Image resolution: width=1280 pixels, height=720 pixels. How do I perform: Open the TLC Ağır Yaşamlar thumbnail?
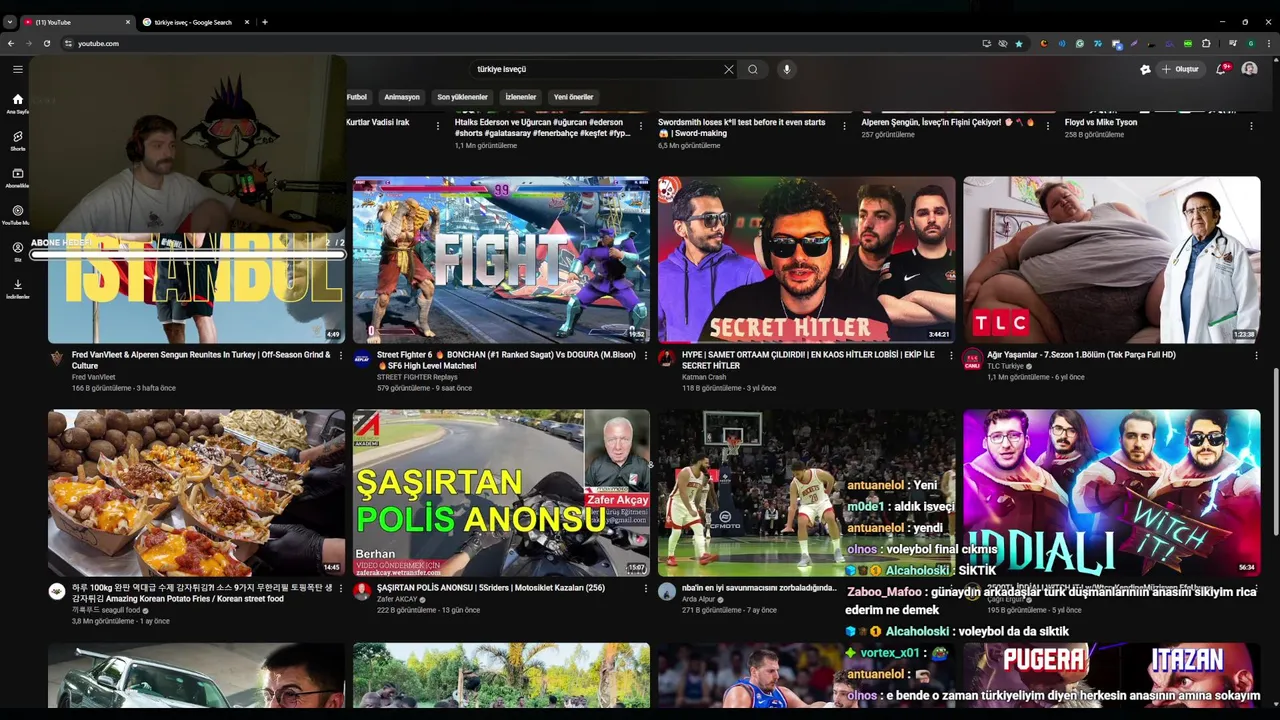[x=1112, y=260]
